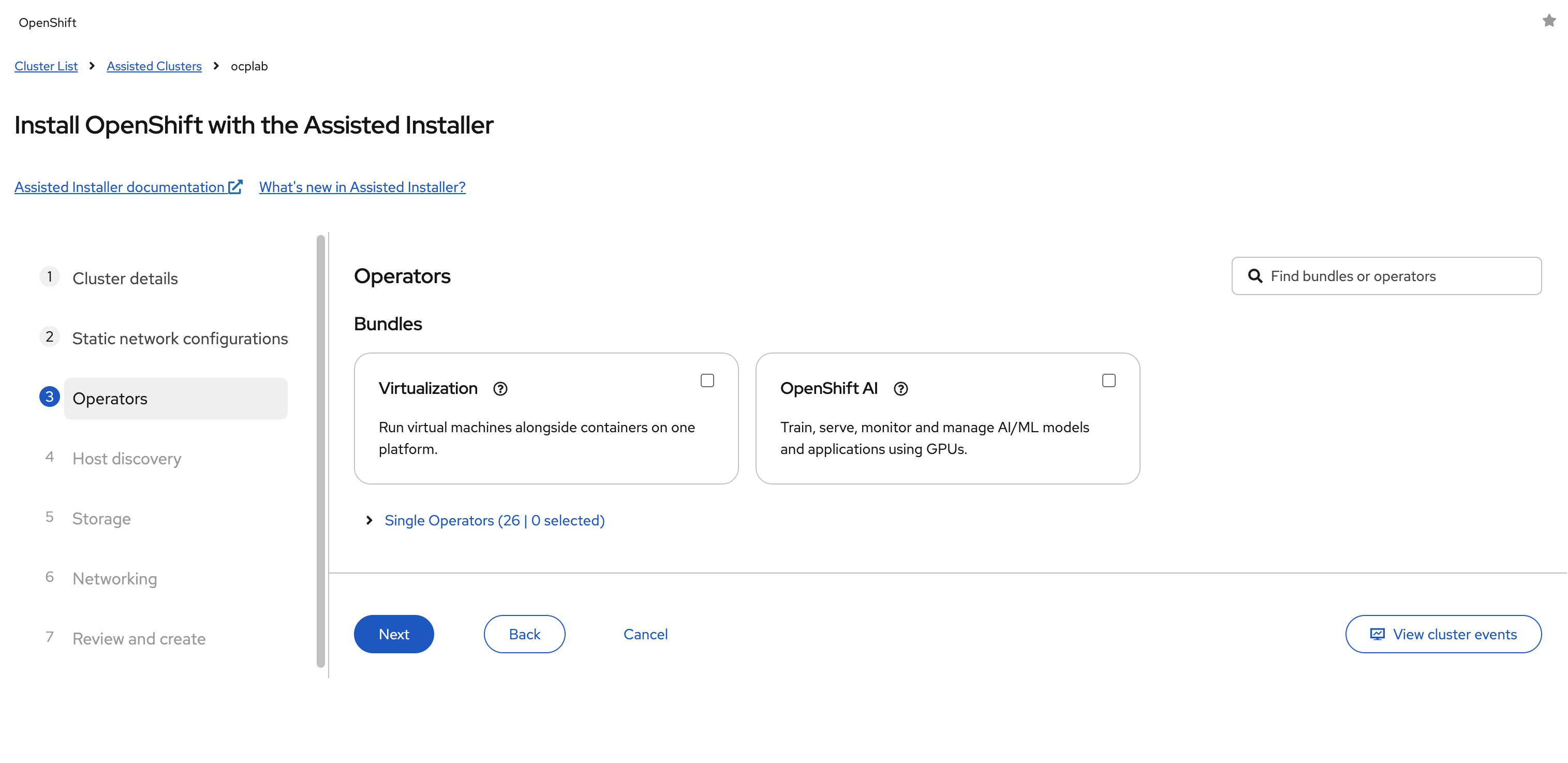The image size is (1568, 763).
Task: Open Static network configurations step
Action: pyautogui.click(x=180, y=339)
